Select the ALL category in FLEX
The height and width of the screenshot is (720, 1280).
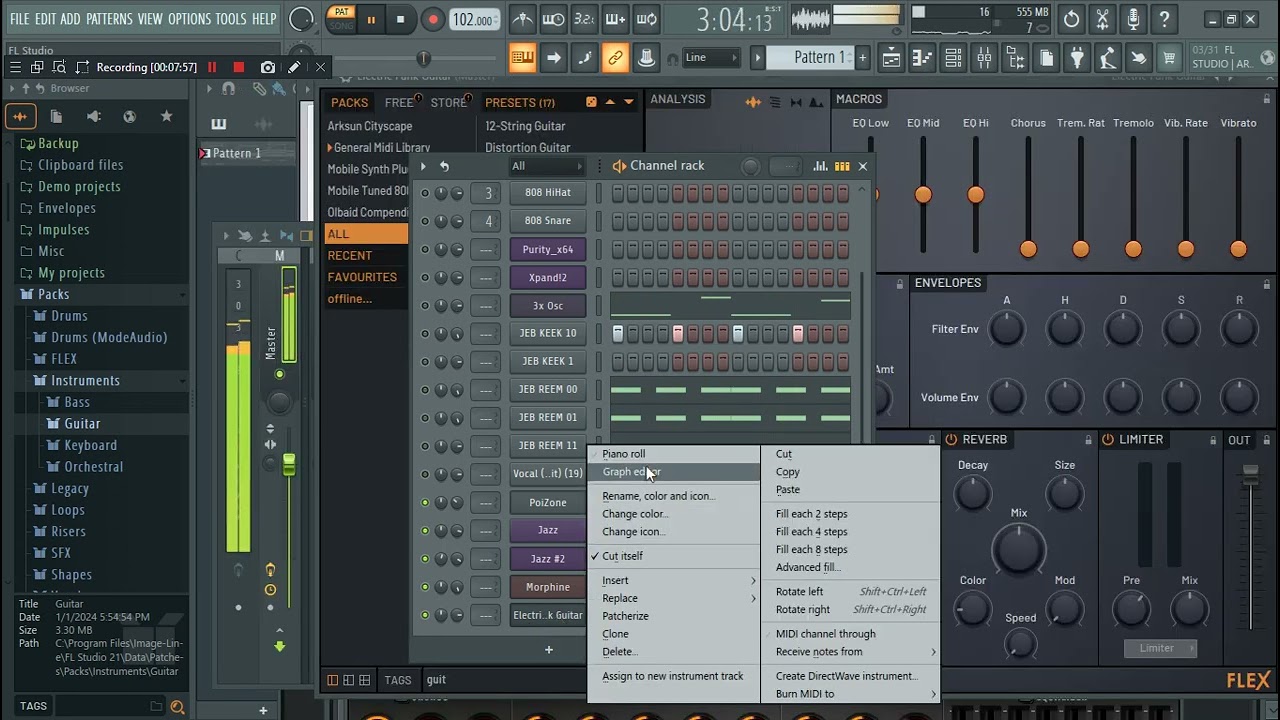coord(365,234)
